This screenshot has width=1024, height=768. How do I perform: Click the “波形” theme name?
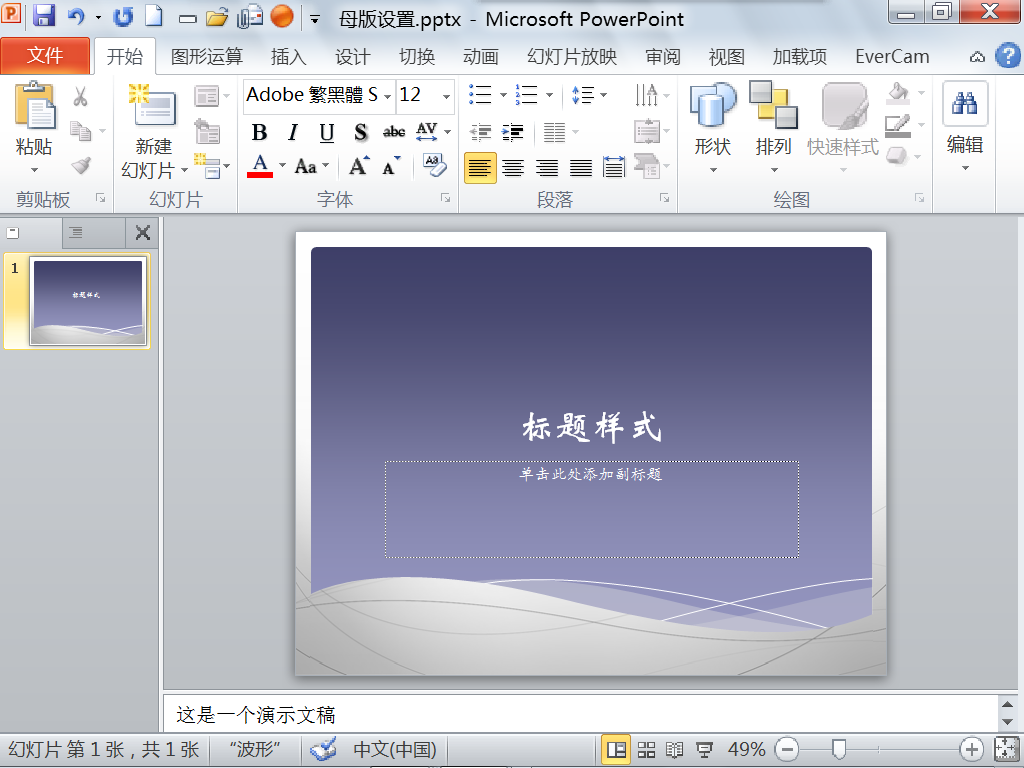tap(255, 749)
